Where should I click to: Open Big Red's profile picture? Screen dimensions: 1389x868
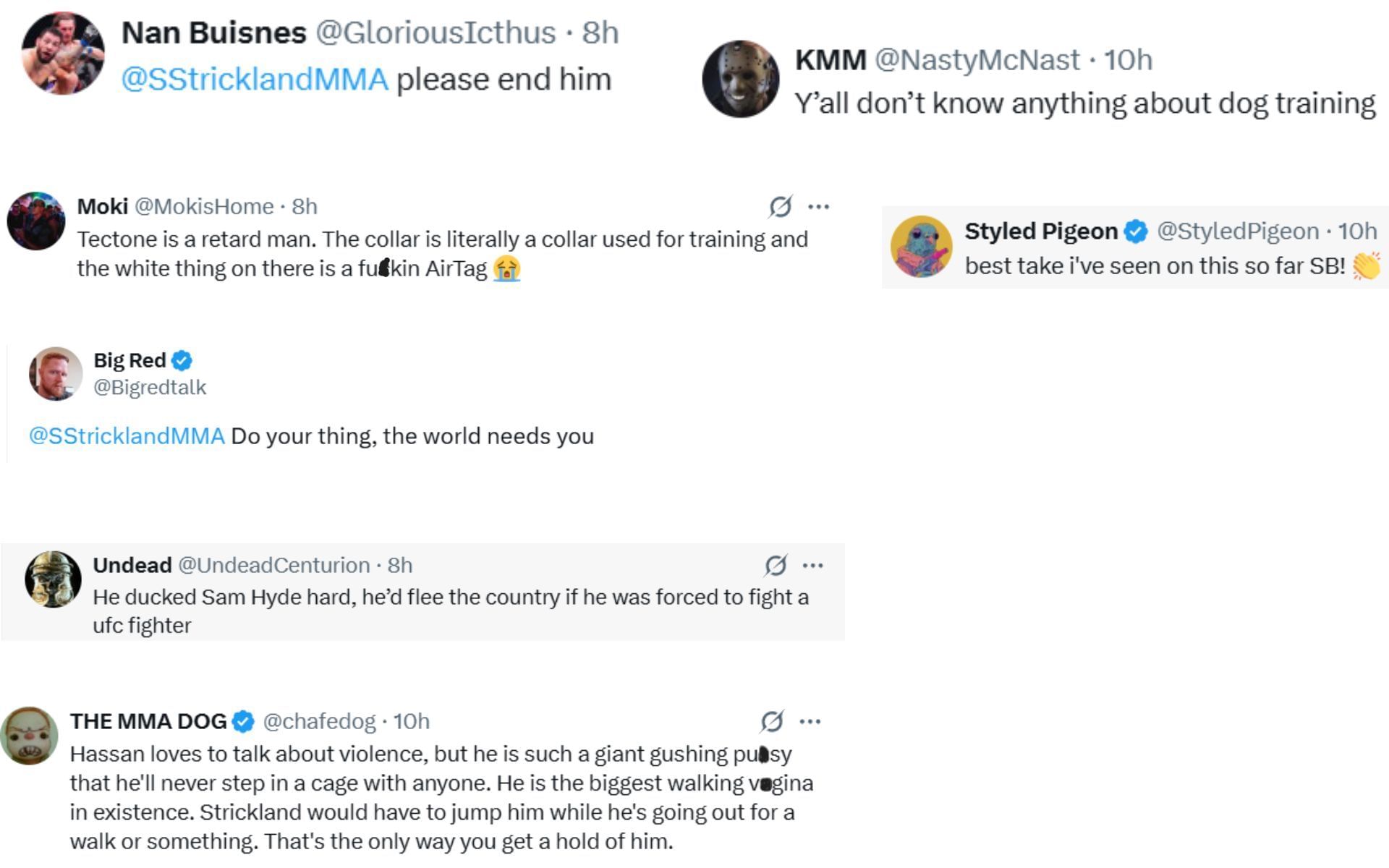[x=55, y=373]
